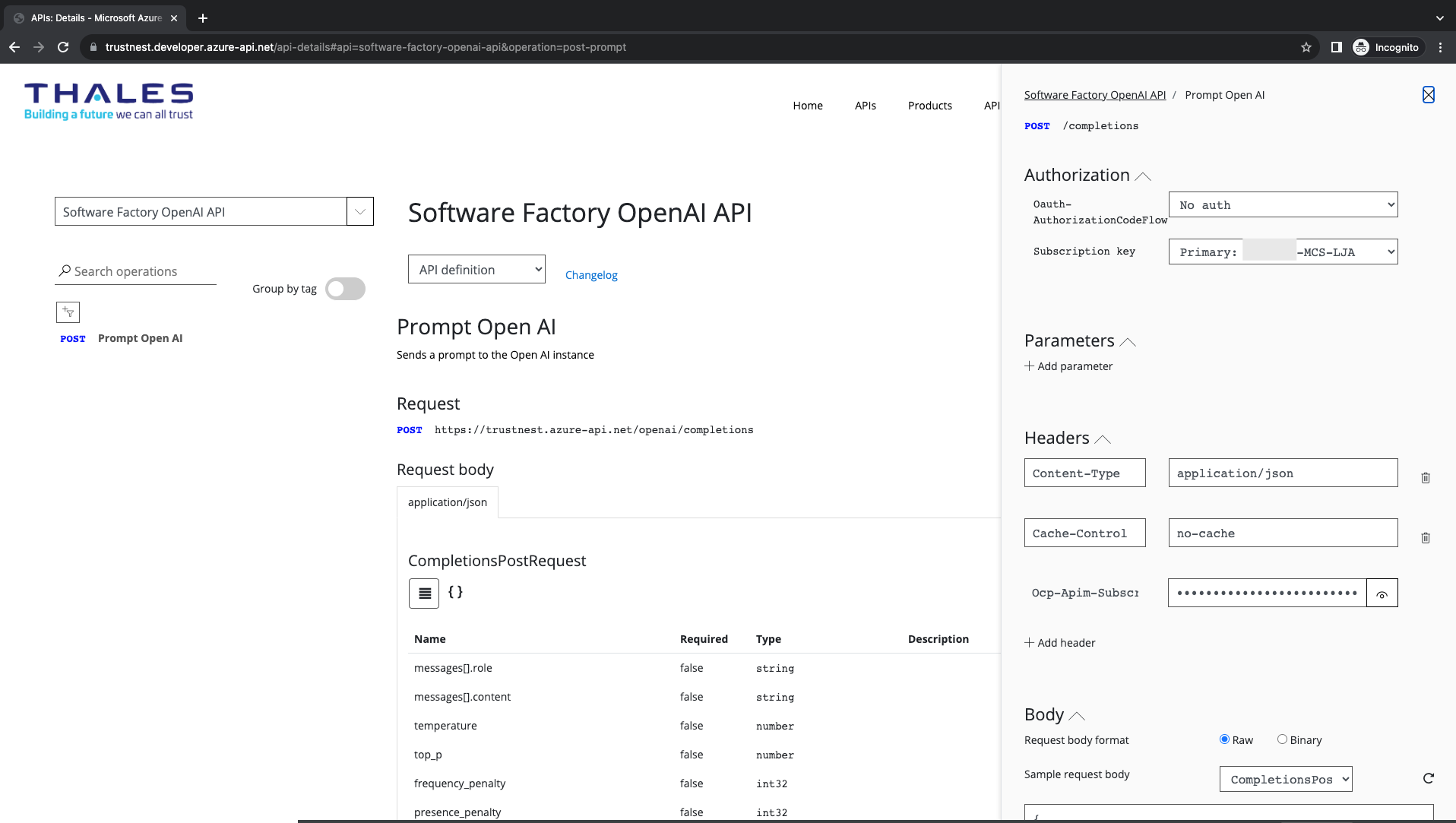Open the Products menu item

(930, 106)
